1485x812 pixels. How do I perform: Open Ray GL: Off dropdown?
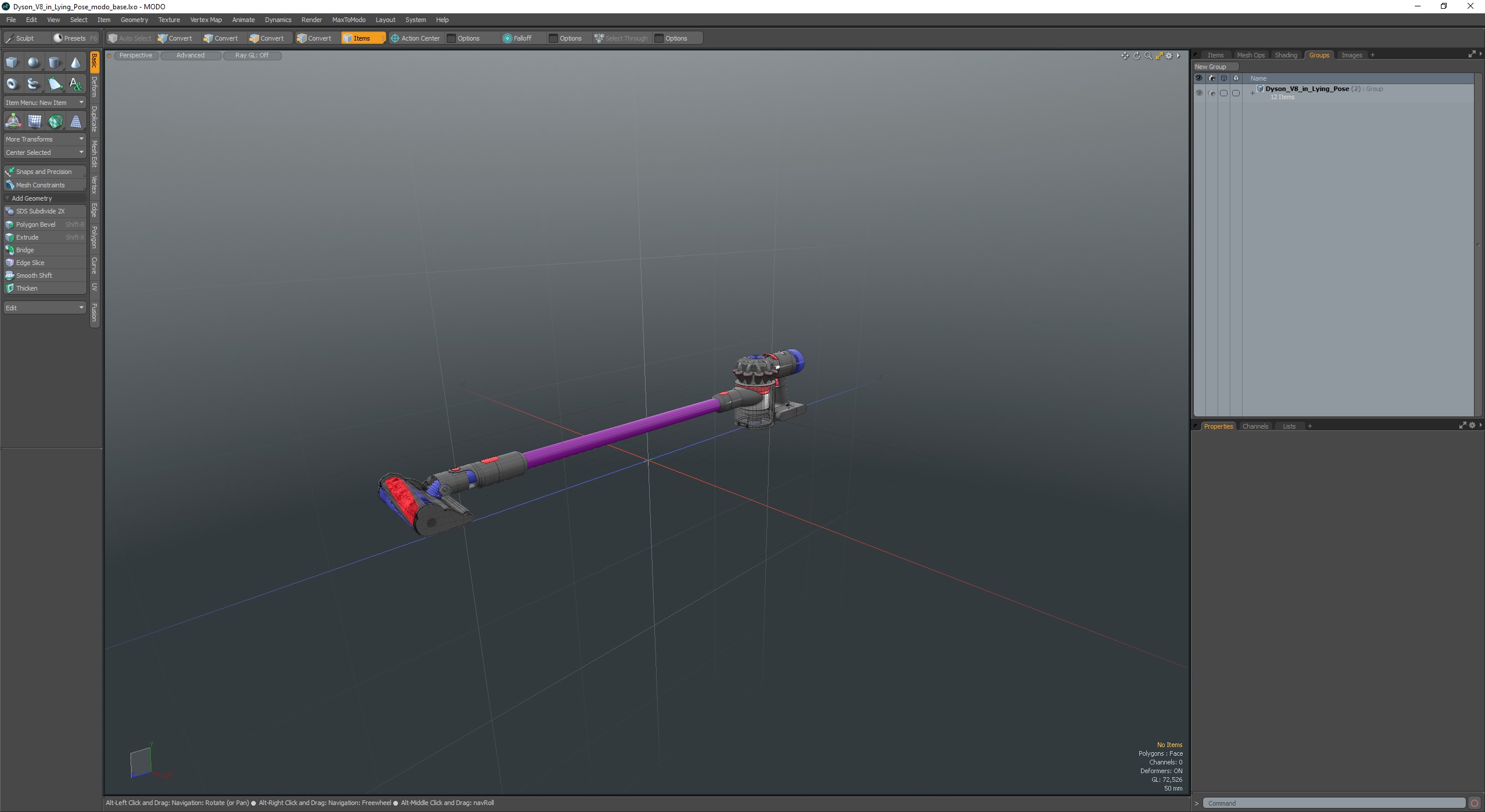(x=252, y=56)
